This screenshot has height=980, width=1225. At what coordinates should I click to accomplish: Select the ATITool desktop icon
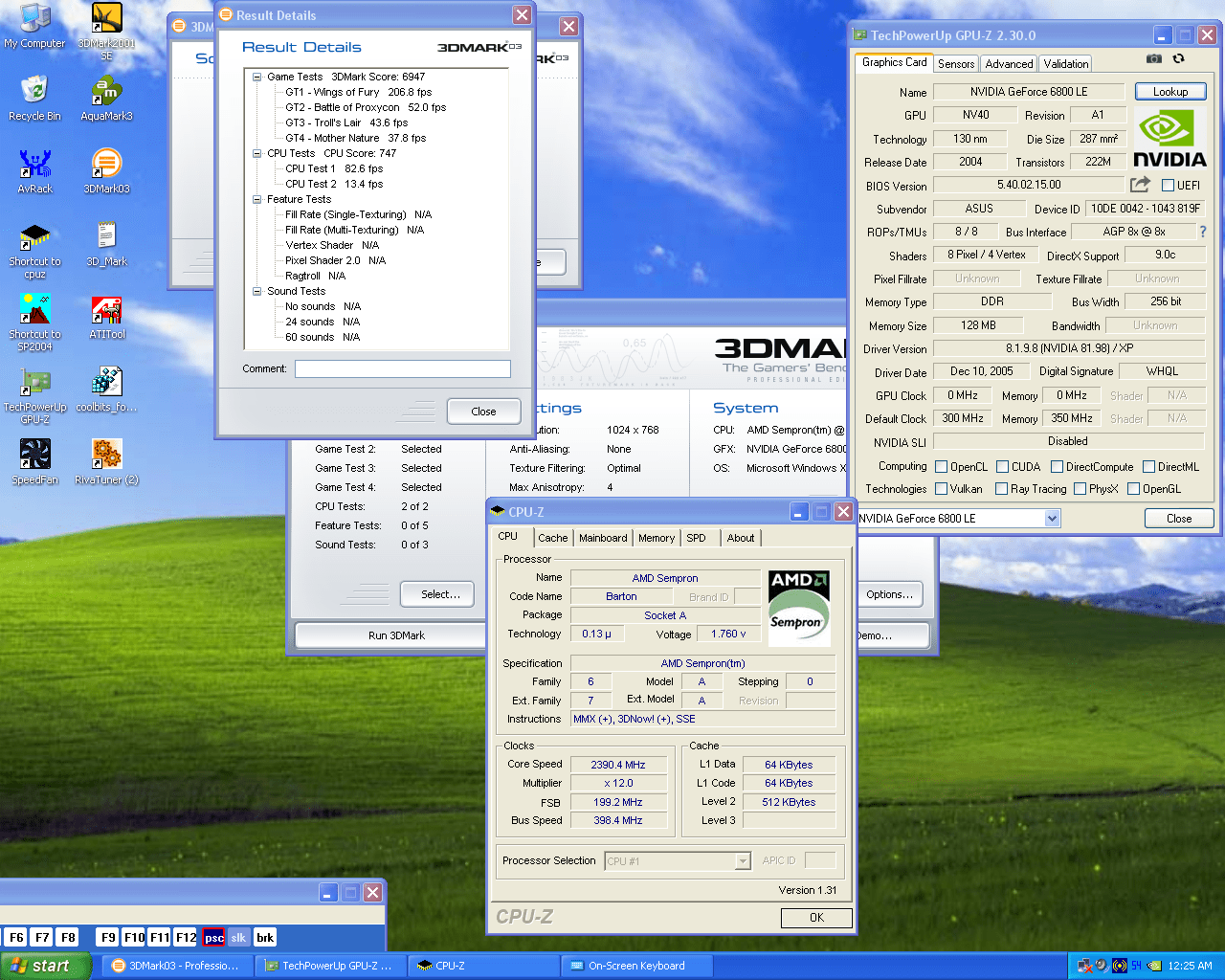[x=106, y=317]
